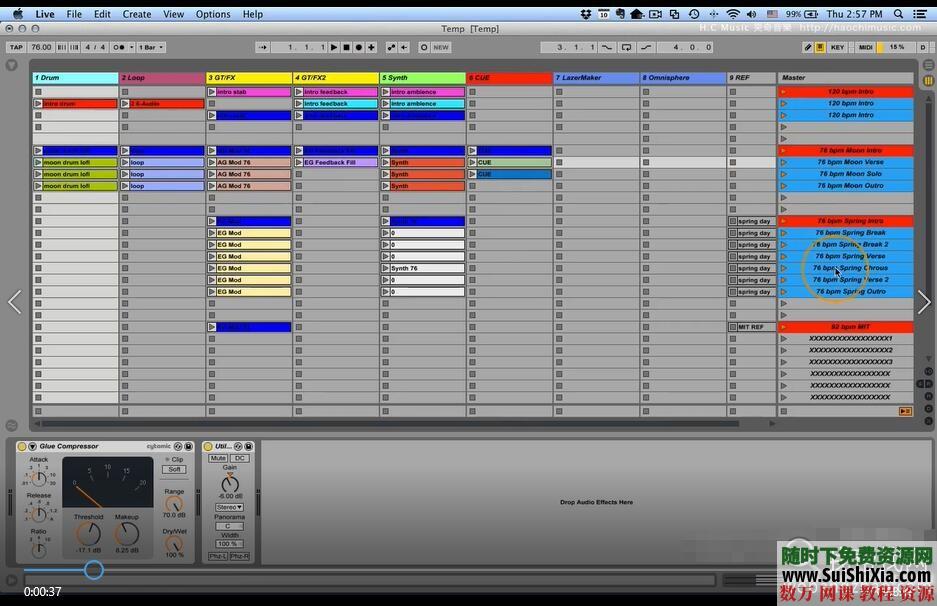Open the Live menu
Image resolution: width=937 pixels, height=606 pixels.
[x=45, y=14]
